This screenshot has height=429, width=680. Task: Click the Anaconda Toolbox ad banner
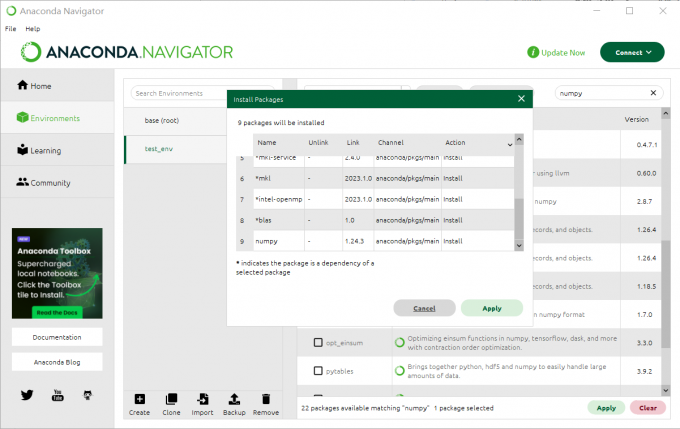pos(57,273)
